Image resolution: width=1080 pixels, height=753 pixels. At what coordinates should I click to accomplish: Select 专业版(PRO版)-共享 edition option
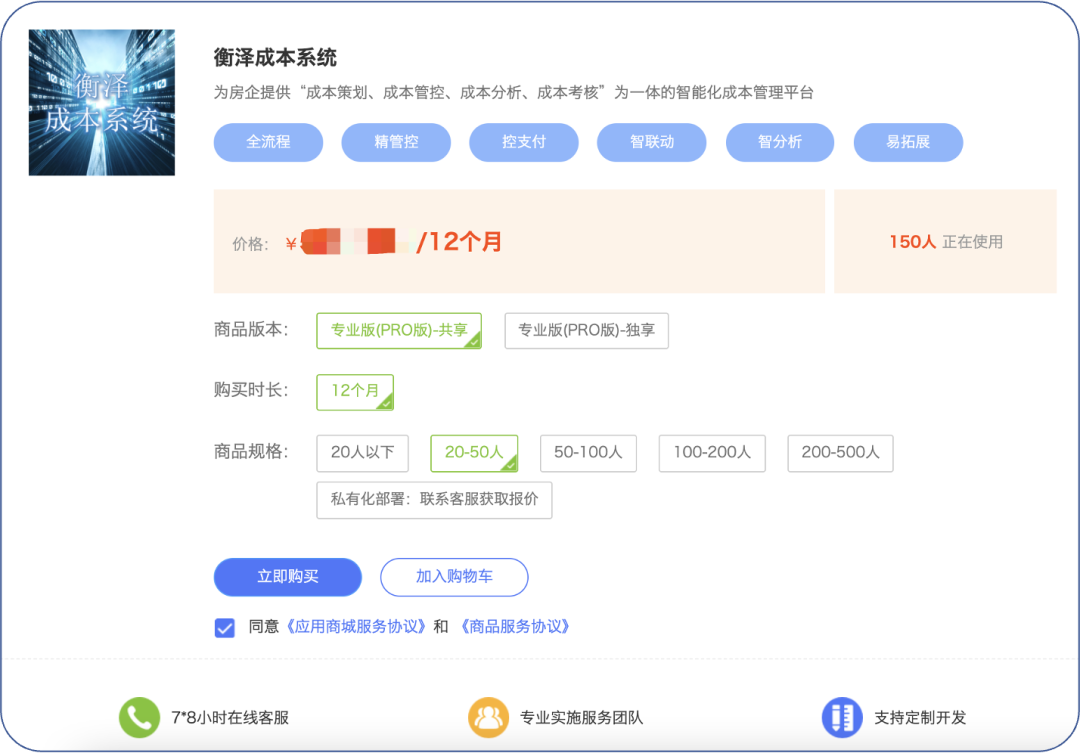(399, 331)
